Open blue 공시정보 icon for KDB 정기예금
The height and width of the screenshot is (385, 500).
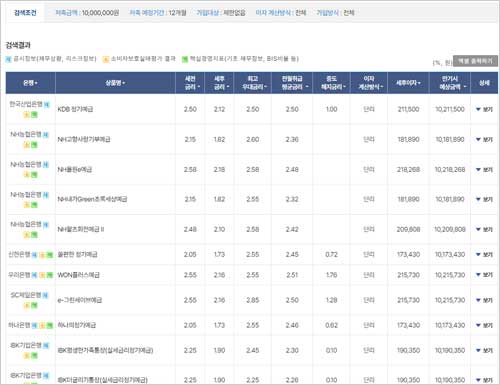(x=47, y=104)
